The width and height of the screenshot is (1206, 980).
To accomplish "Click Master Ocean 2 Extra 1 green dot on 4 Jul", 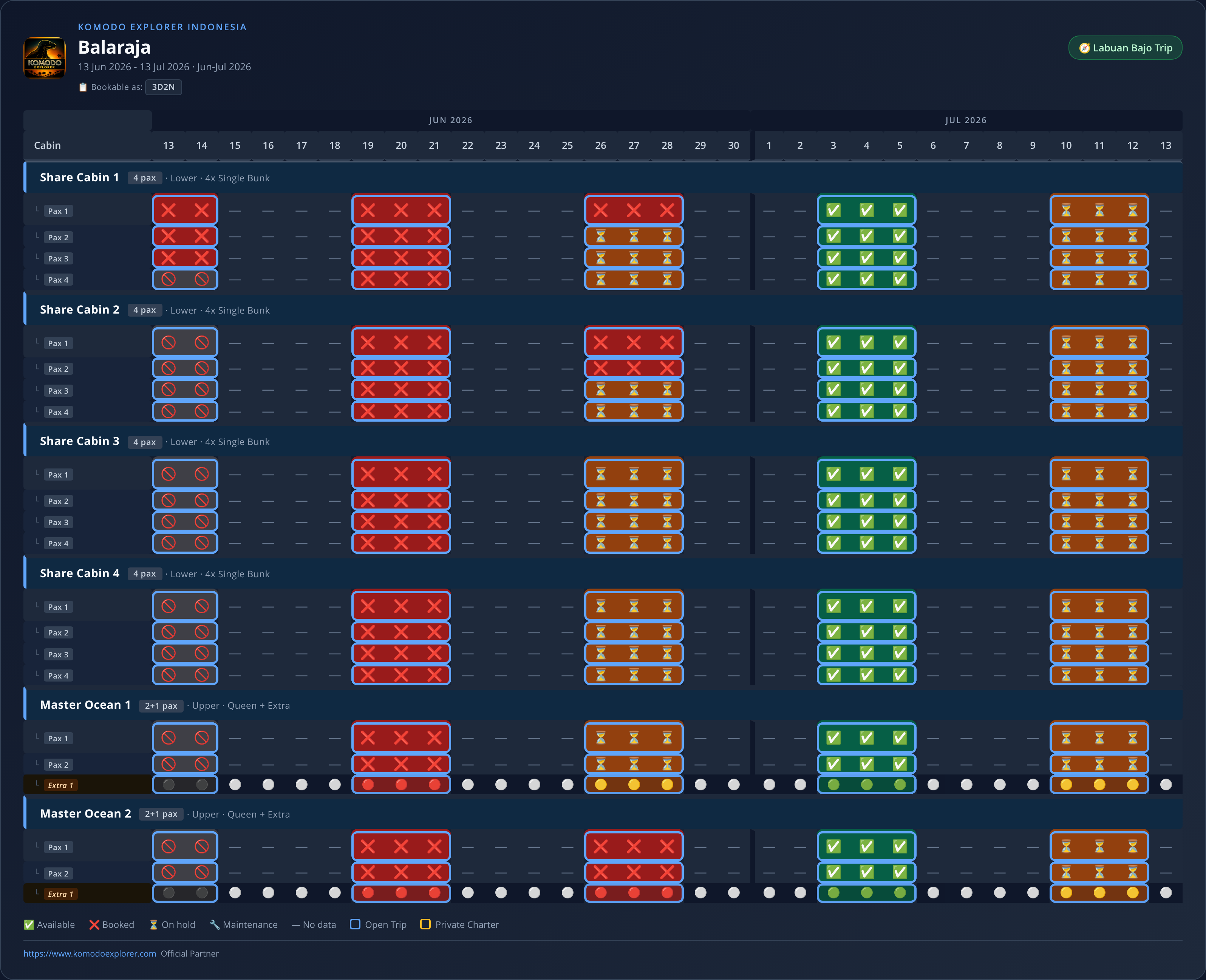I will click(867, 892).
